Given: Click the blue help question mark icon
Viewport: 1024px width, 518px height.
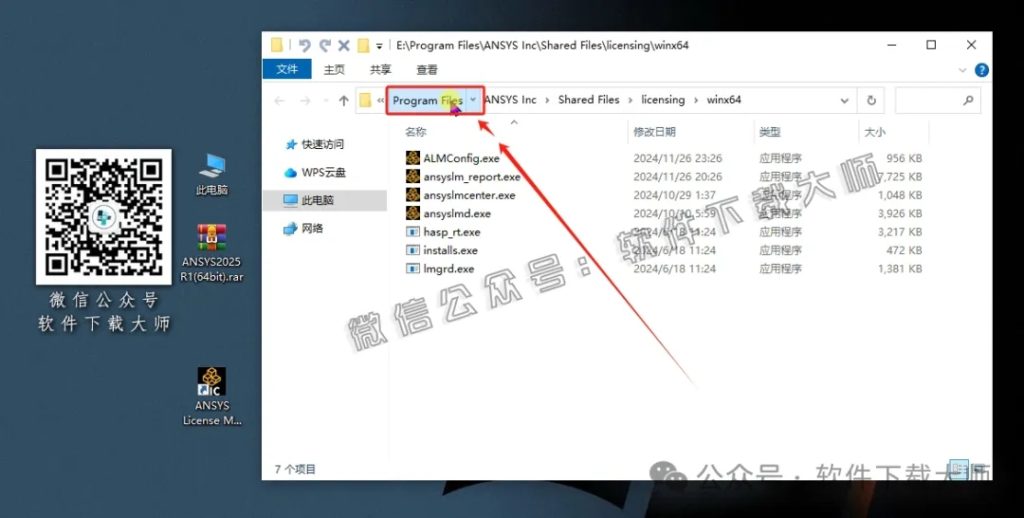Looking at the screenshot, I should [x=981, y=70].
